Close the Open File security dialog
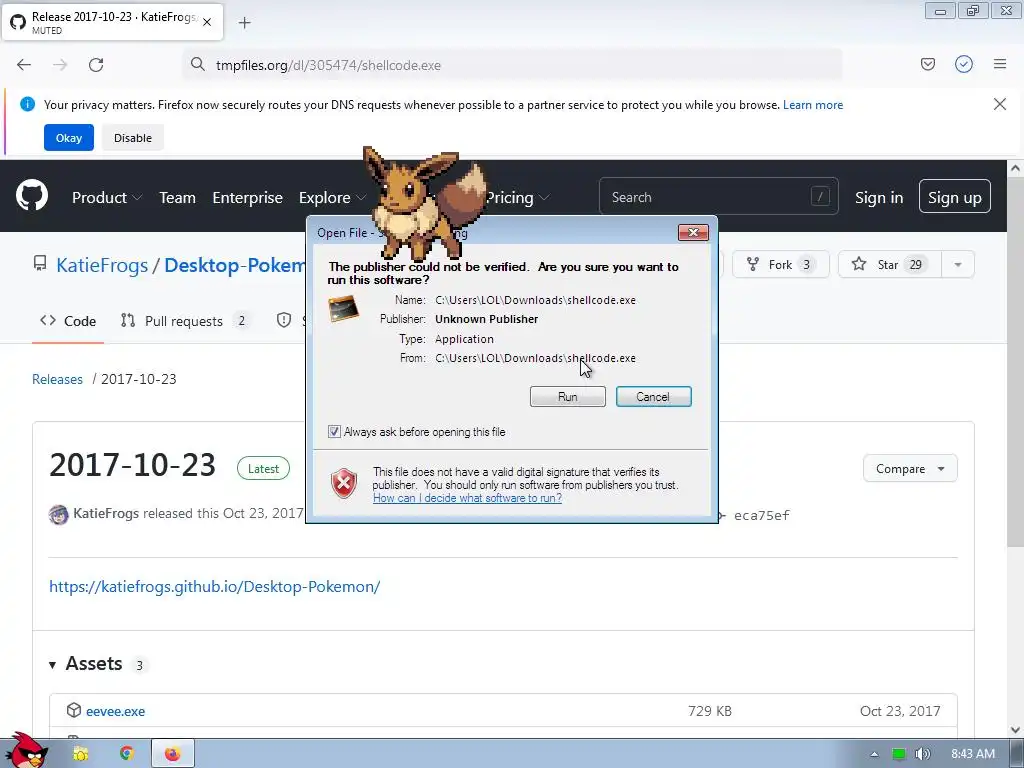The image size is (1024, 768). pyautogui.click(x=693, y=232)
